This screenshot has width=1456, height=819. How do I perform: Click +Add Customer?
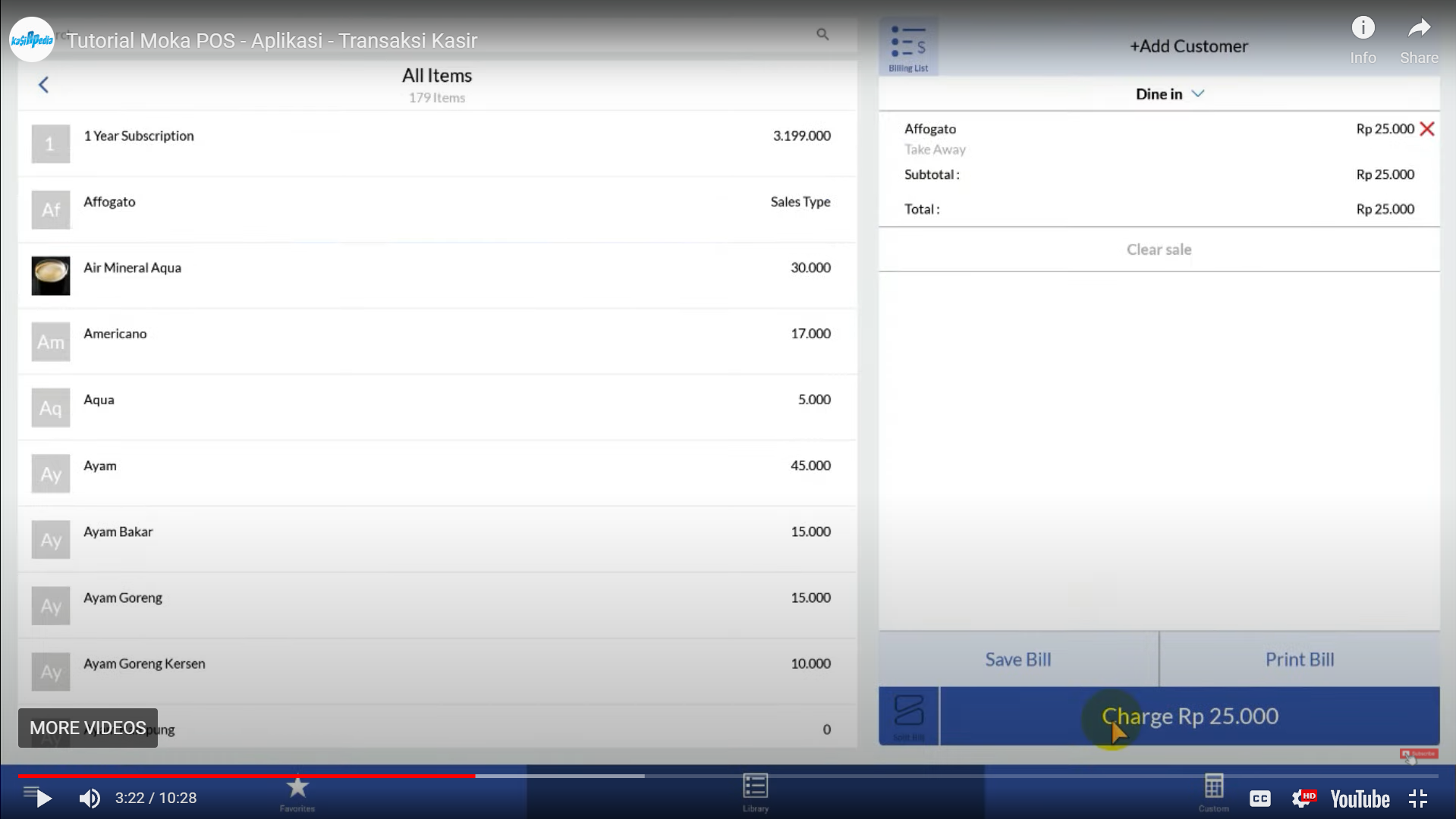pyautogui.click(x=1188, y=46)
